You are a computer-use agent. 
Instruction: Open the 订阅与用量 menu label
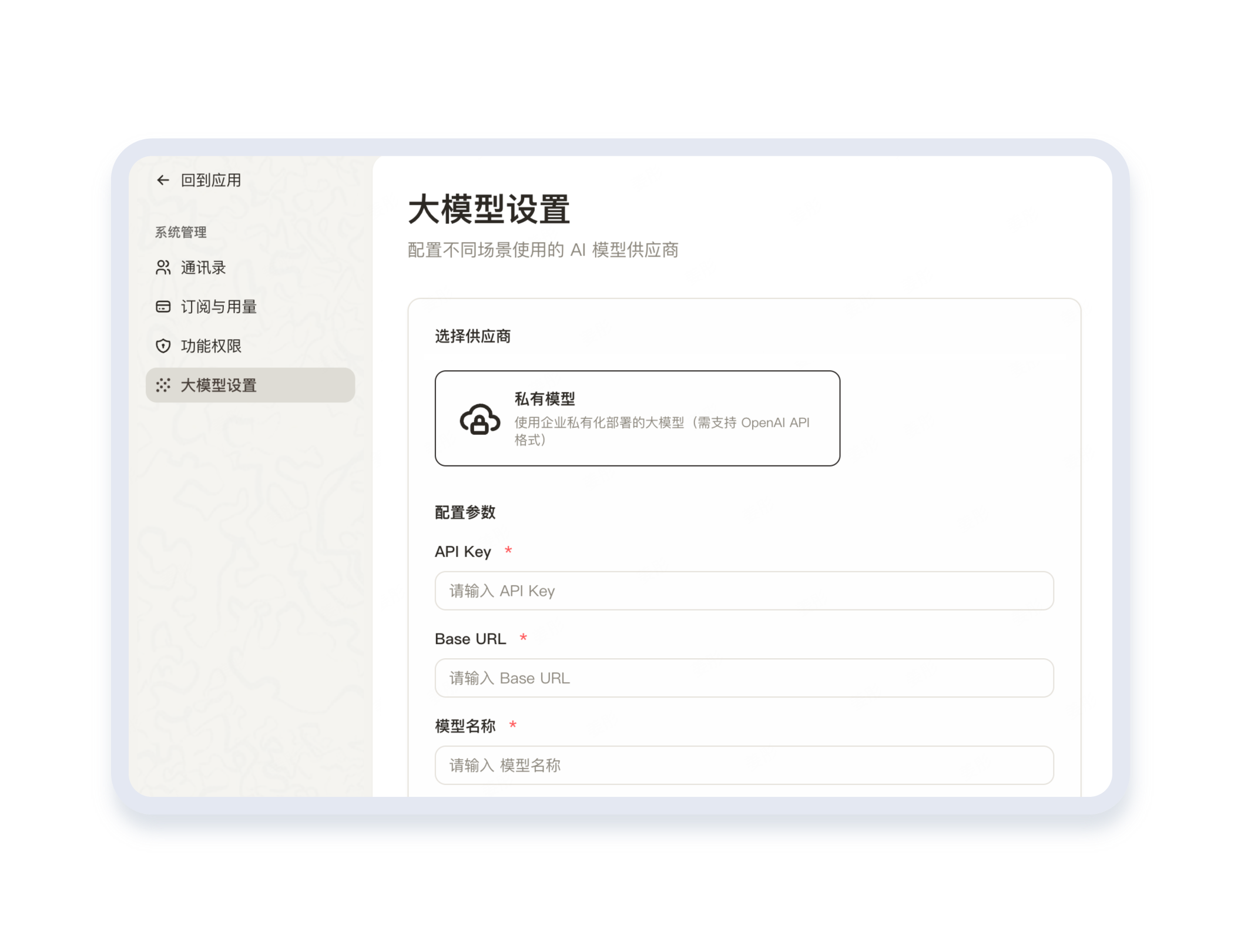pyautogui.click(x=219, y=307)
